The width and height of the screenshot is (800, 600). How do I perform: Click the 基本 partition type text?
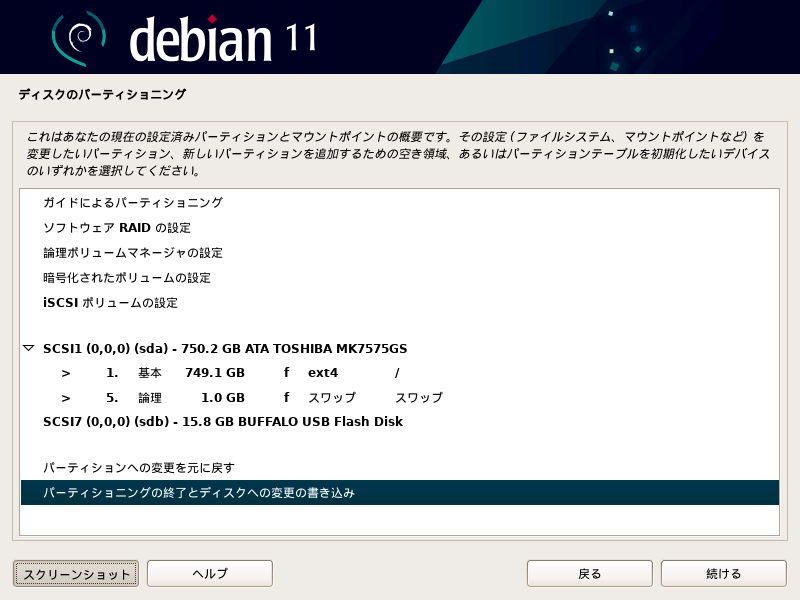tap(150, 373)
